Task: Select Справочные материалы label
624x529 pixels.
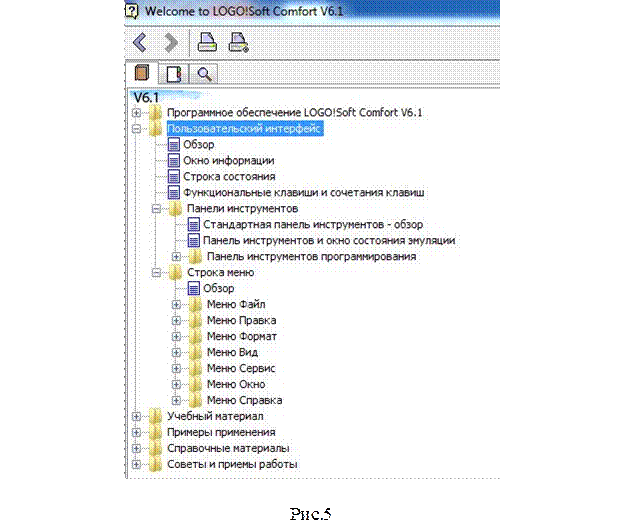Action: (228, 448)
